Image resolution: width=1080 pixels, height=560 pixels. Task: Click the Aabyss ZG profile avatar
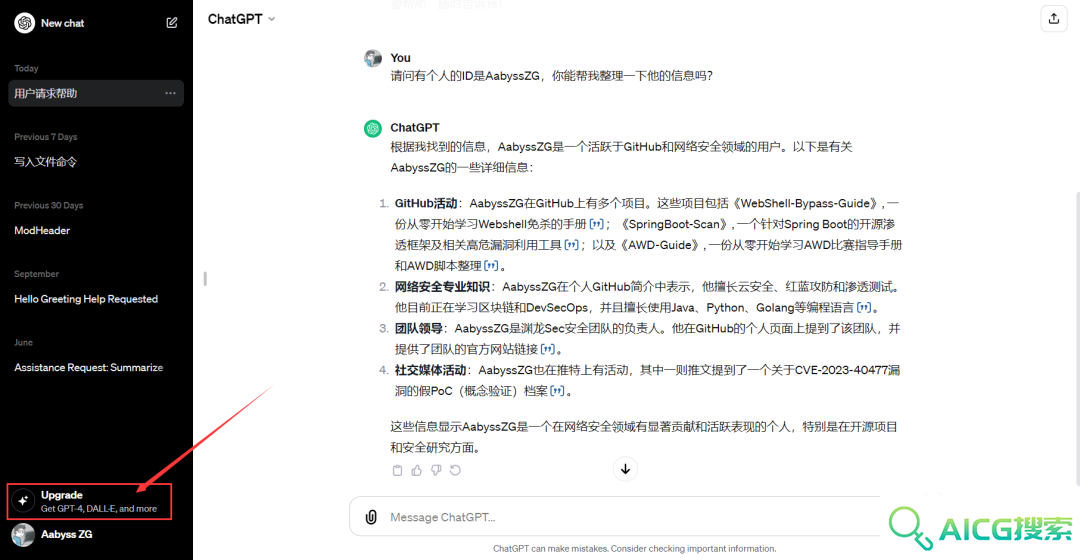click(x=23, y=535)
